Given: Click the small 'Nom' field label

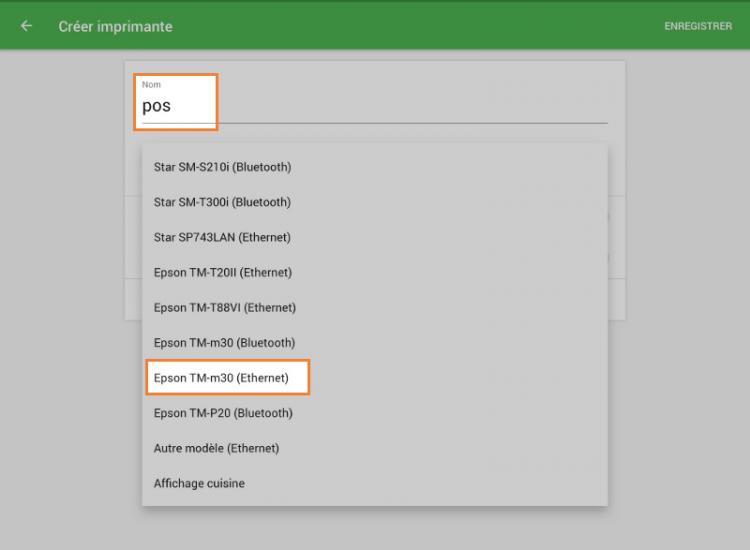Looking at the screenshot, I should coord(151,85).
